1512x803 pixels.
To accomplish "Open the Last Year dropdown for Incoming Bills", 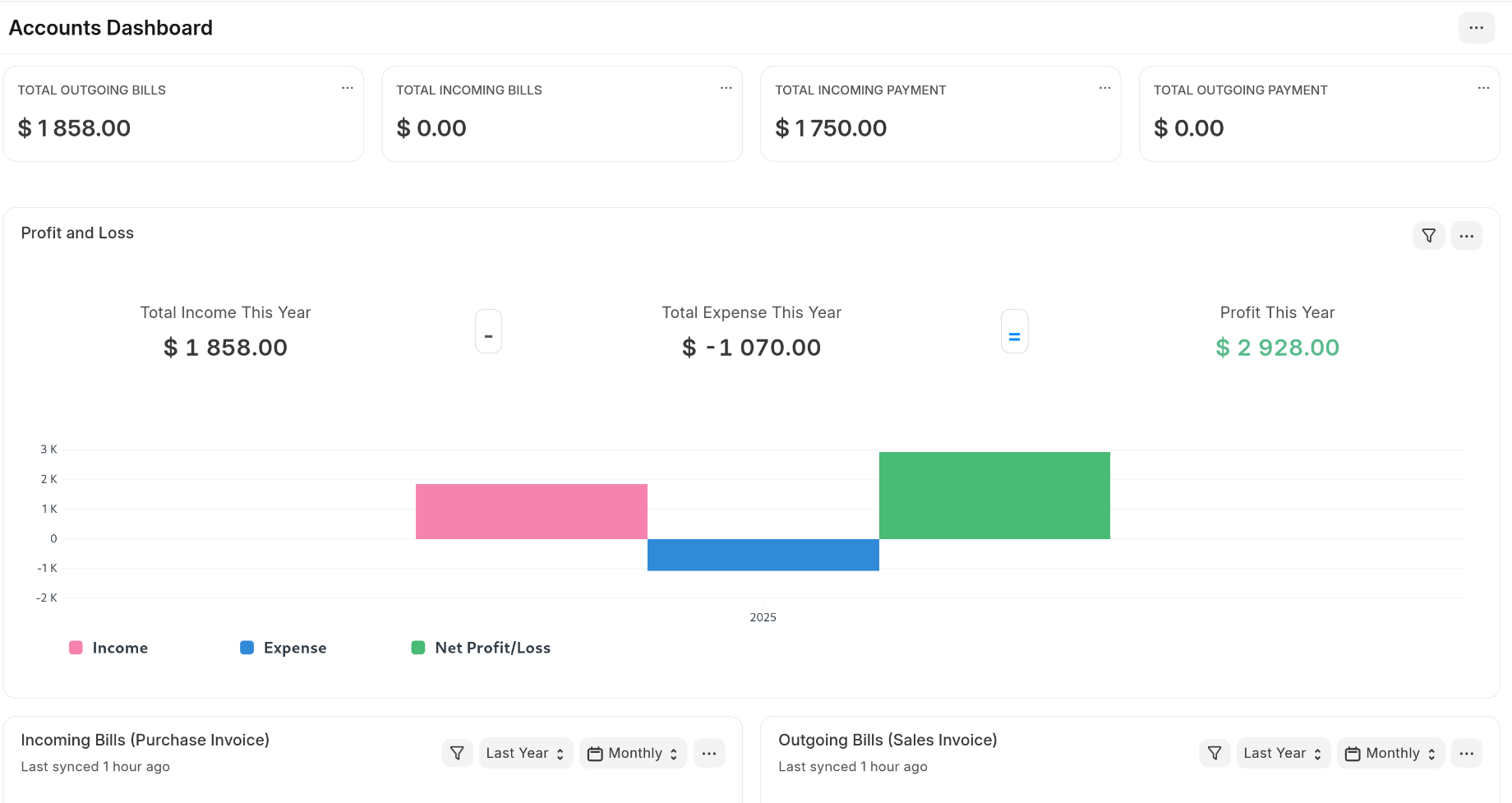I will 525,752.
